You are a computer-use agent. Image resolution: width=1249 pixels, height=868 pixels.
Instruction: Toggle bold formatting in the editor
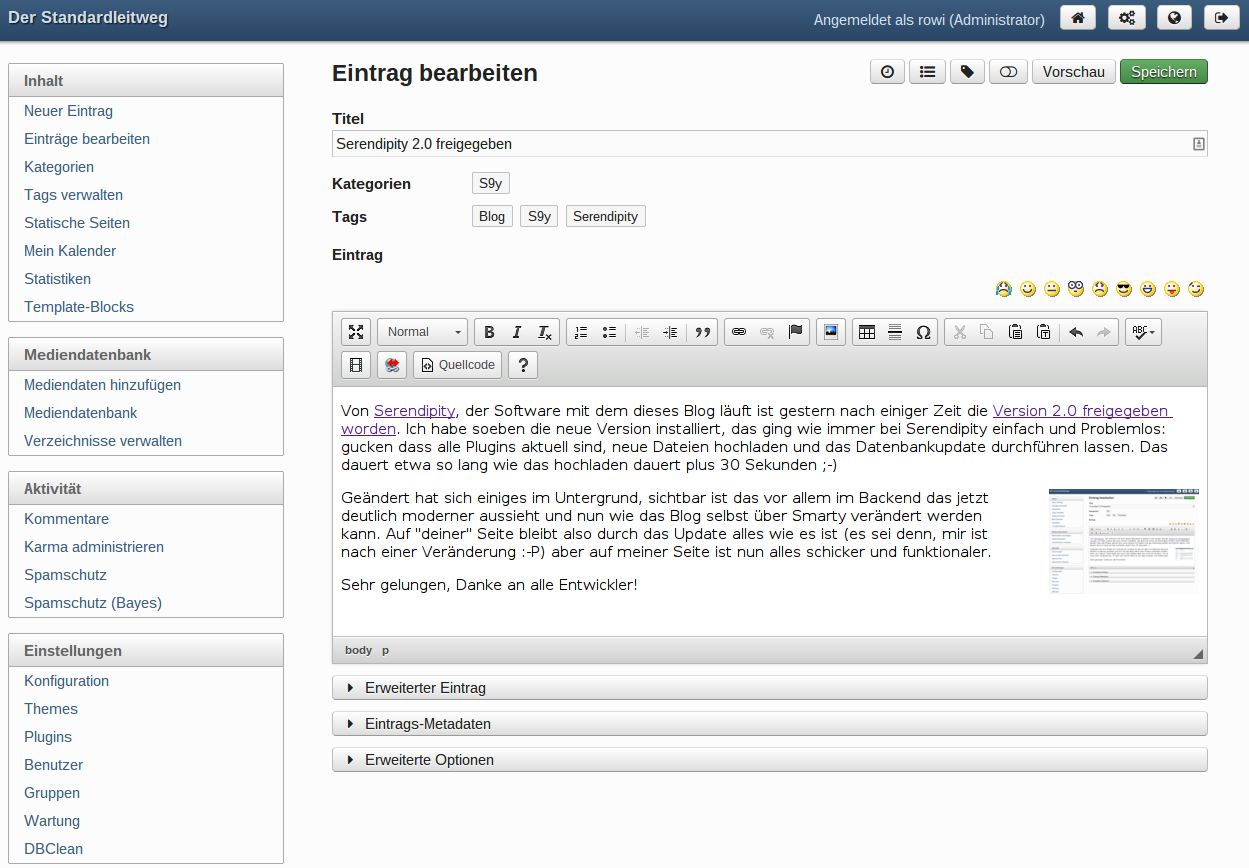489,333
